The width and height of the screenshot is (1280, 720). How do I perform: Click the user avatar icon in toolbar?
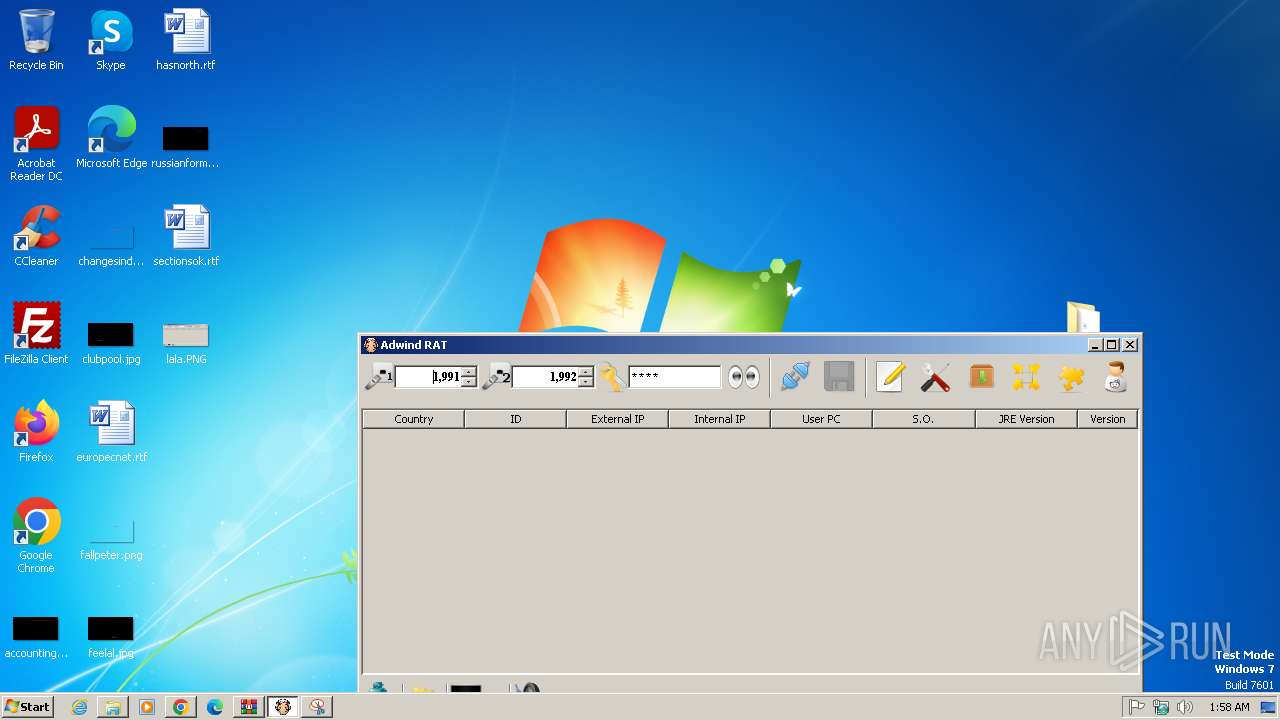[x=1115, y=377]
